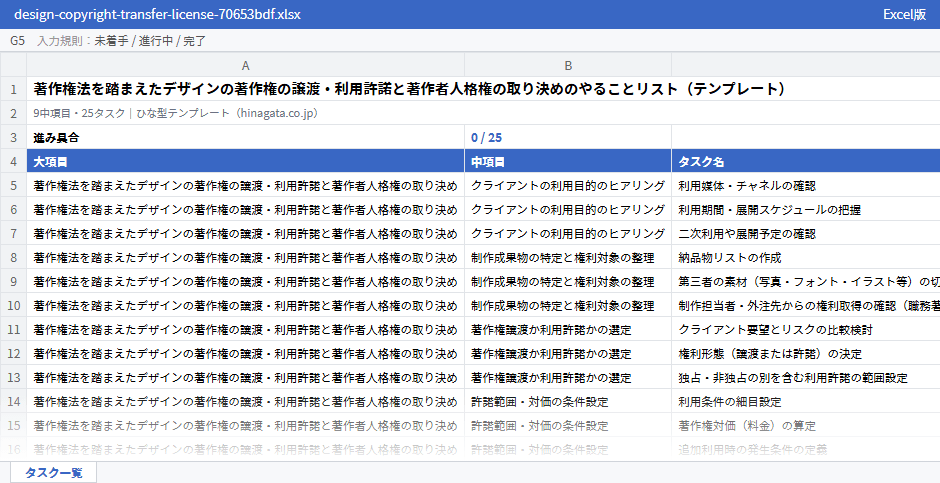This screenshot has height=483, width=940.
Task: Click クライアントの利用目的のヒアリング in row 7
Action: 568,234
